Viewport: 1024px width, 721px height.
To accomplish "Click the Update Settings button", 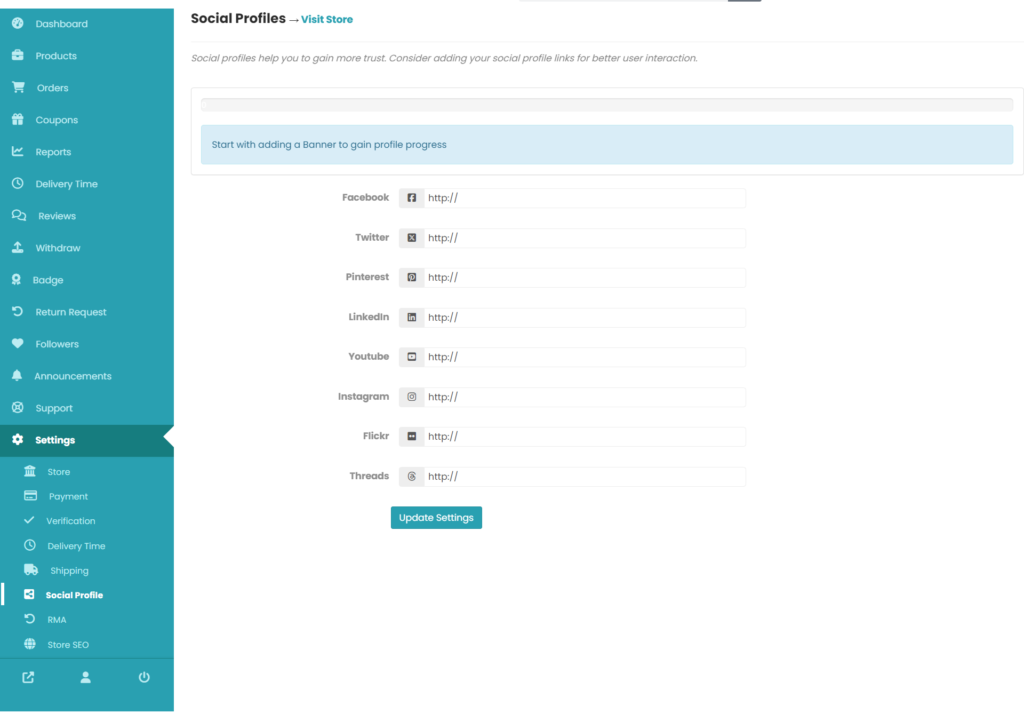I will click(436, 518).
